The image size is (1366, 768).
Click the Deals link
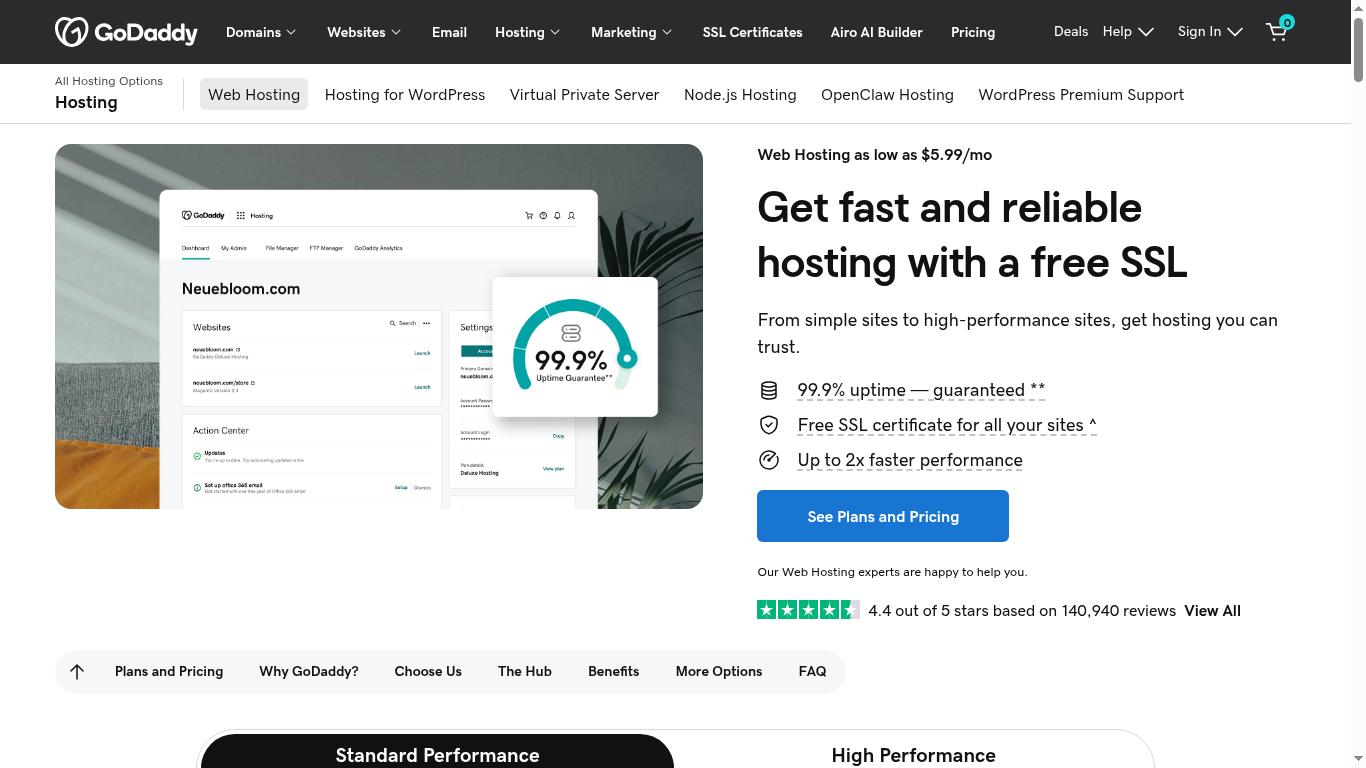tap(1071, 31)
